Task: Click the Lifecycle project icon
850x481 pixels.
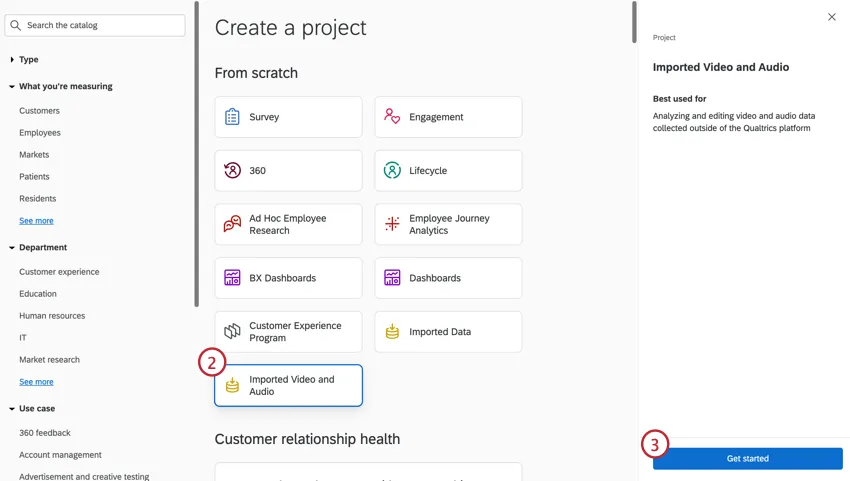Action: 392,171
